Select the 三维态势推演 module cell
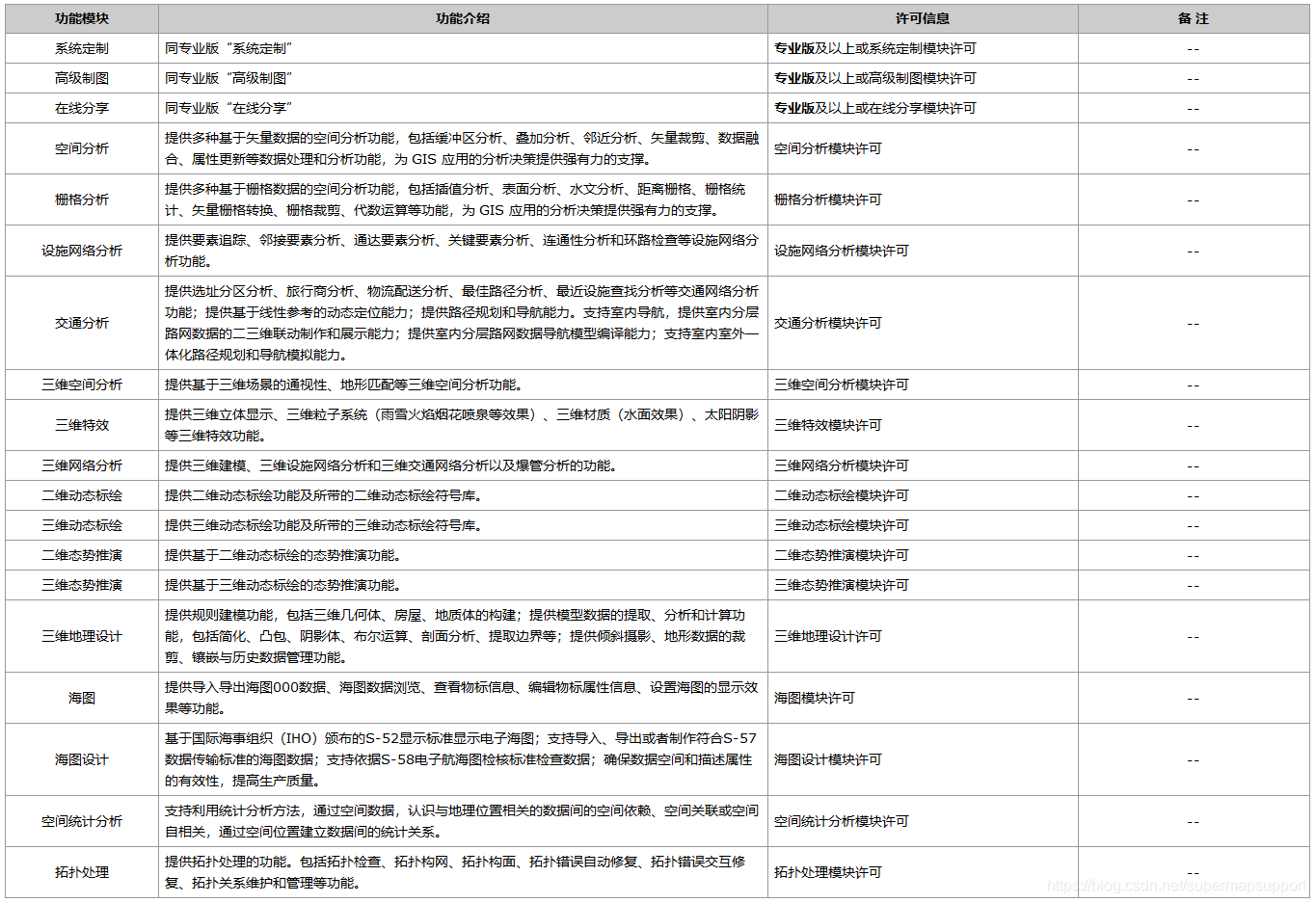The width and height of the screenshot is (1316, 903). 82,585
